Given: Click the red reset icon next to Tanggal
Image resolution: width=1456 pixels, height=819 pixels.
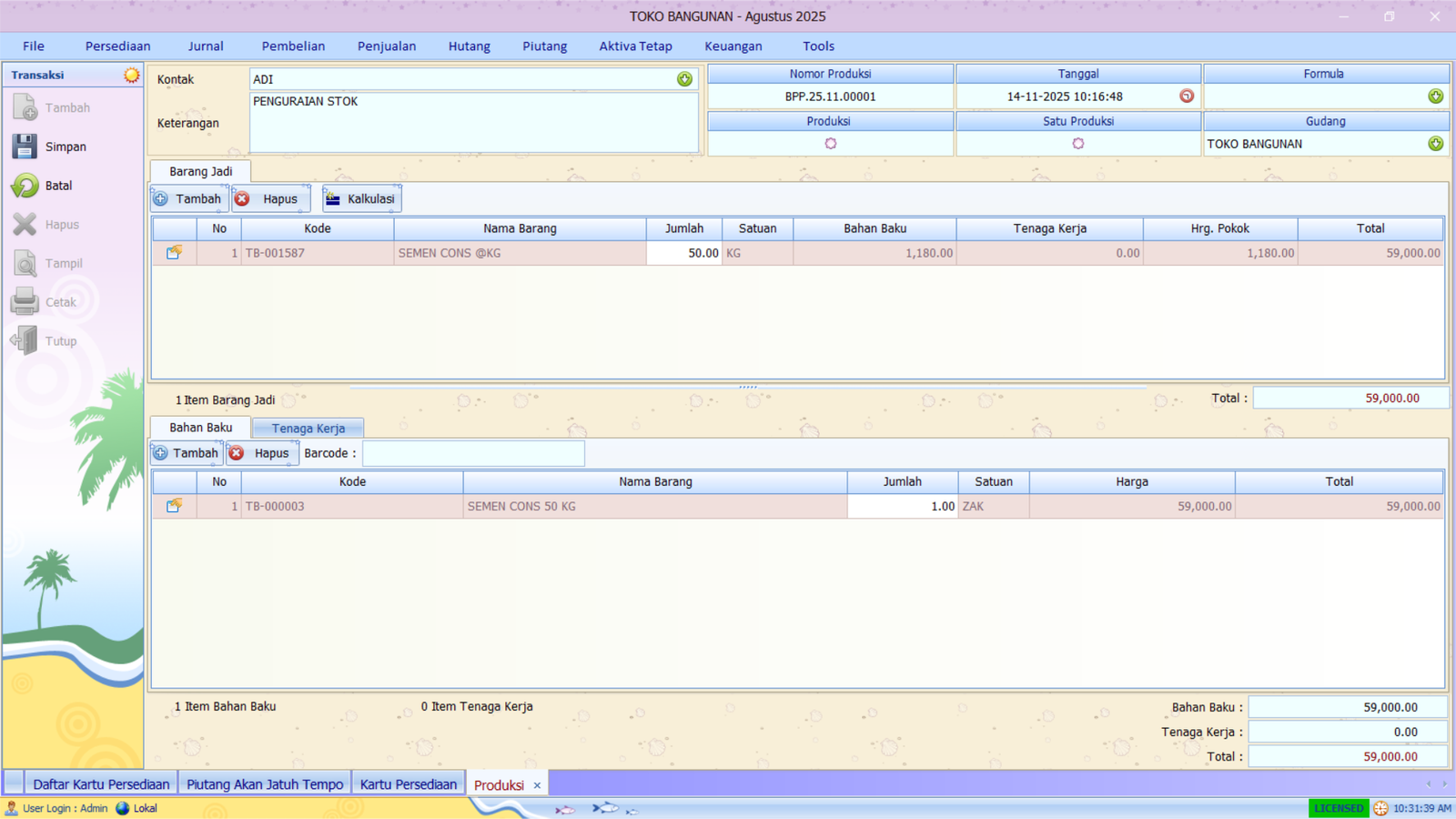Looking at the screenshot, I should pyautogui.click(x=1186, y=96).
